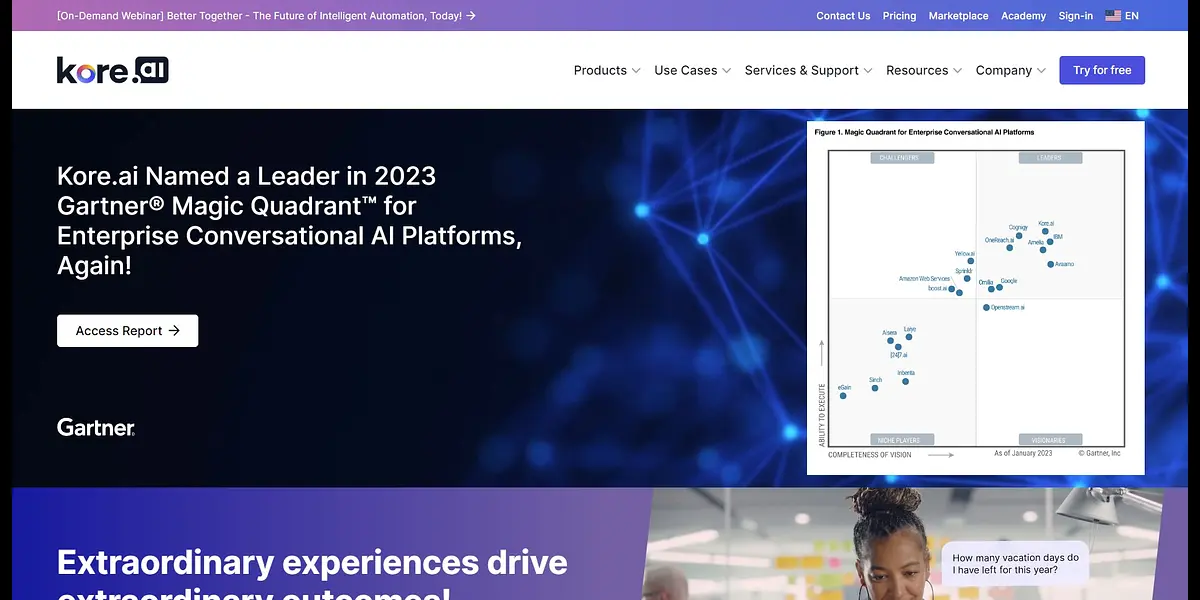Open the Resources dropdown chevron
Image resolution: width=1200 pixels, height=600 pixels.
click(x=957, y=71)
